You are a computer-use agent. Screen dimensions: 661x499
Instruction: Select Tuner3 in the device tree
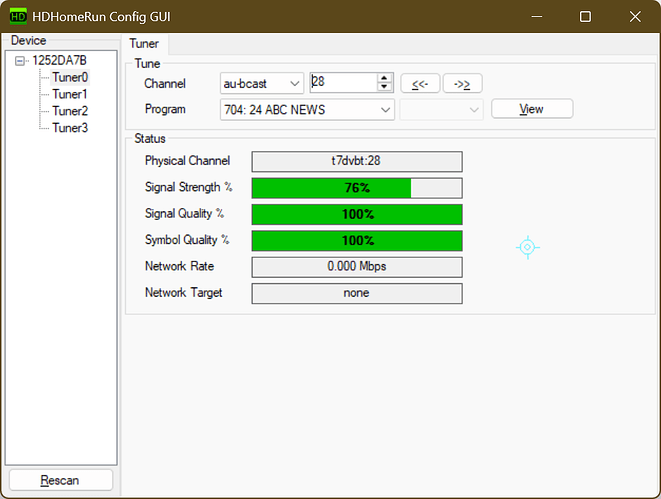pos(70,128)
